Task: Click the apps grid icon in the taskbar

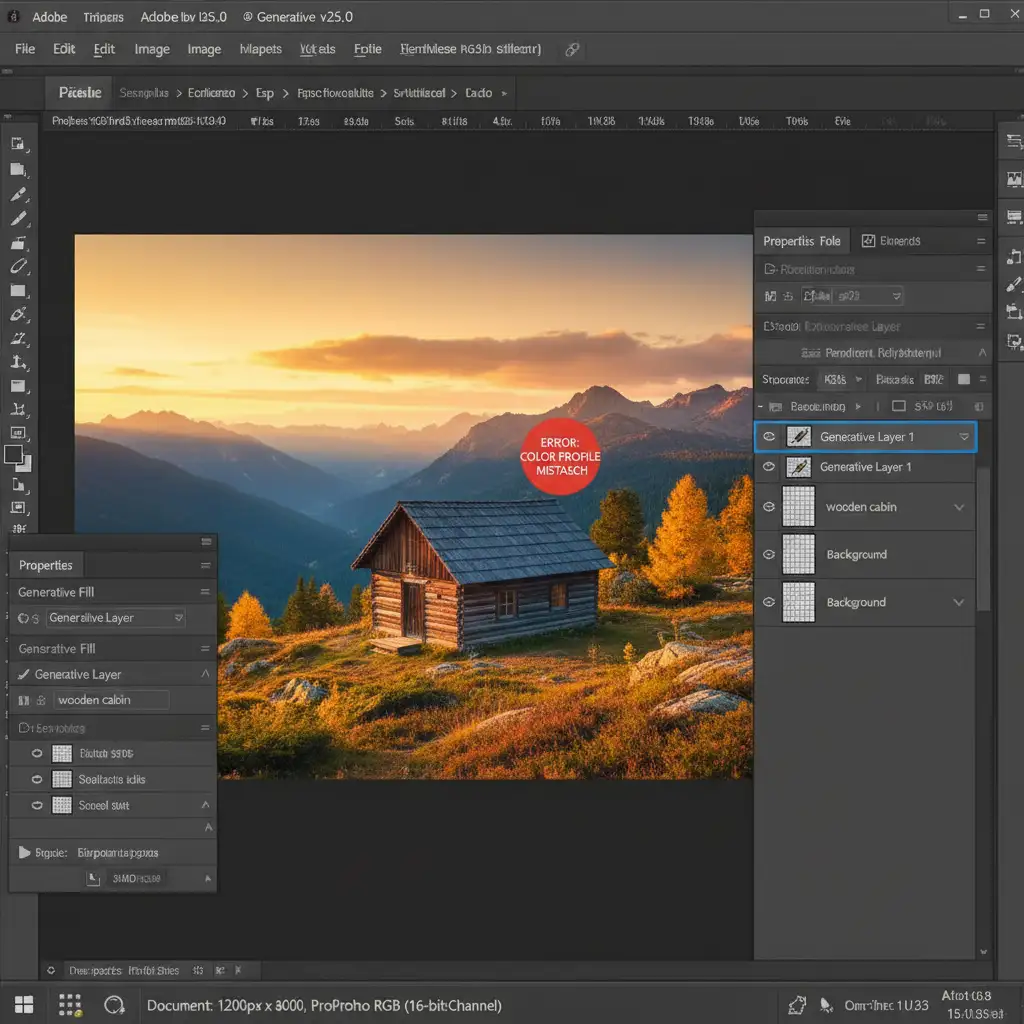Action: 69,1004
